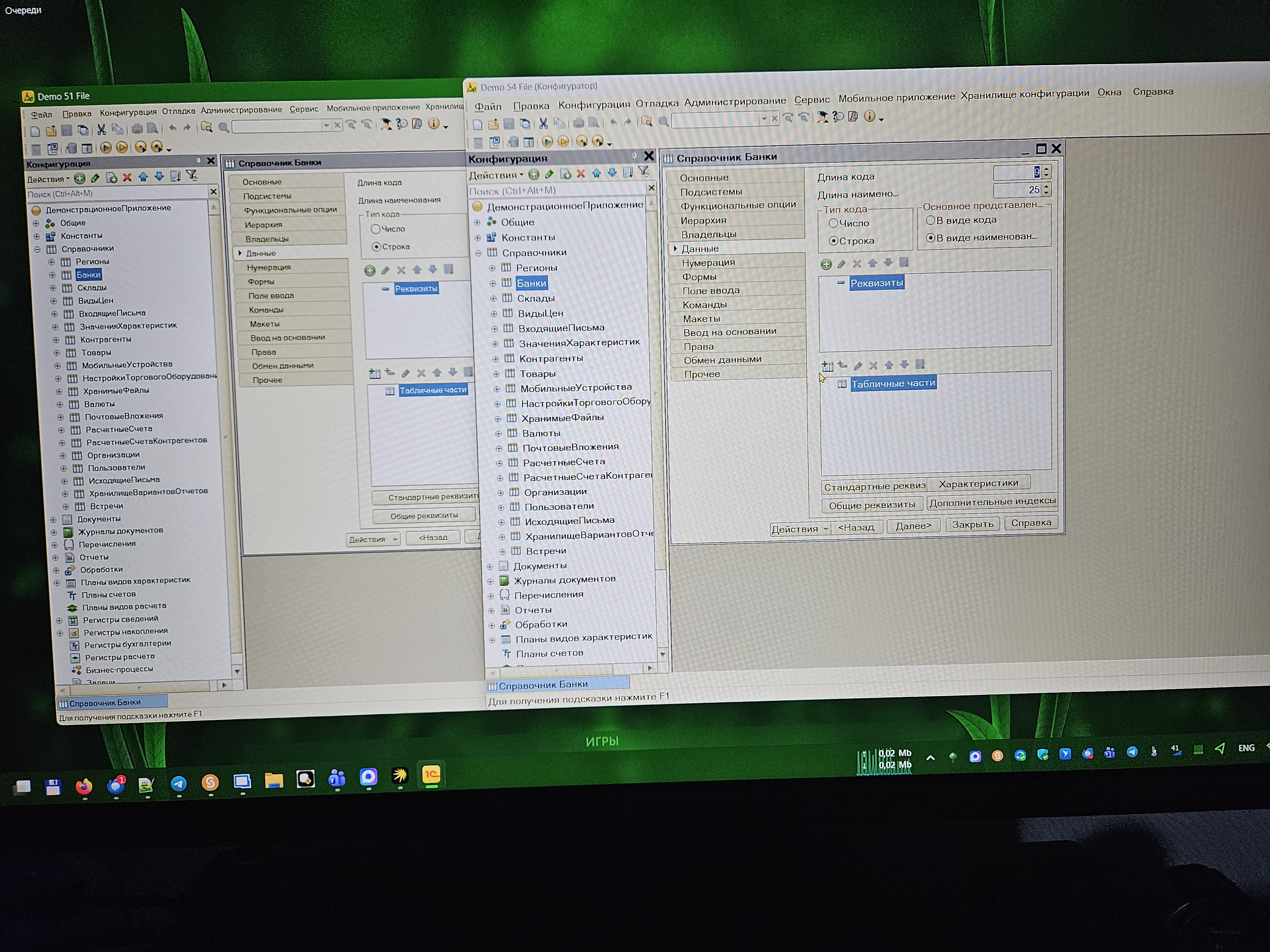This screenshot has height=952, width=1270.
Task: Open the Файл menu in Demo 54
Action: [488, 106]
